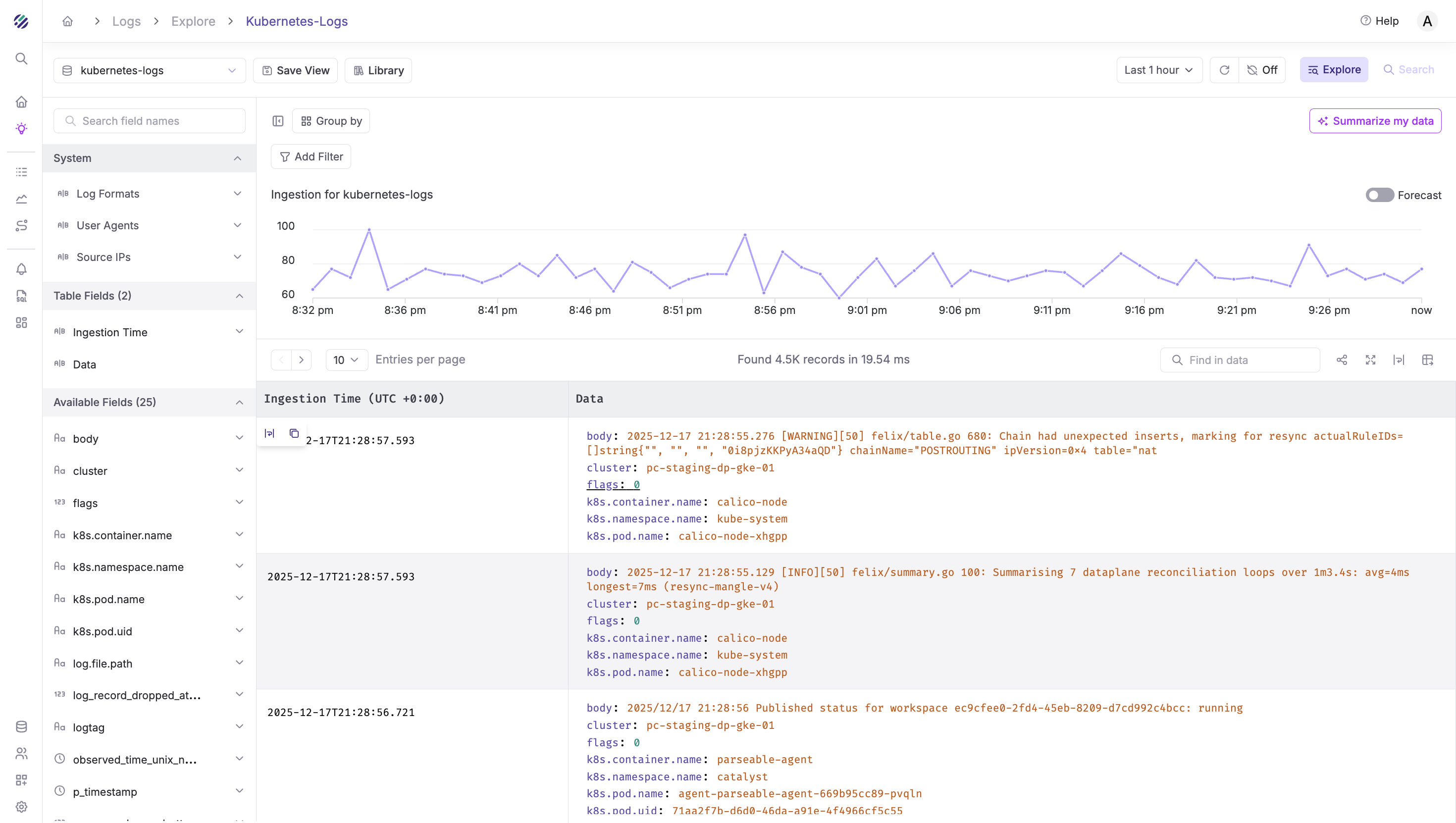Click the Add Filter button
This screenshot has width=1456, height=823.
click(311, 157)
